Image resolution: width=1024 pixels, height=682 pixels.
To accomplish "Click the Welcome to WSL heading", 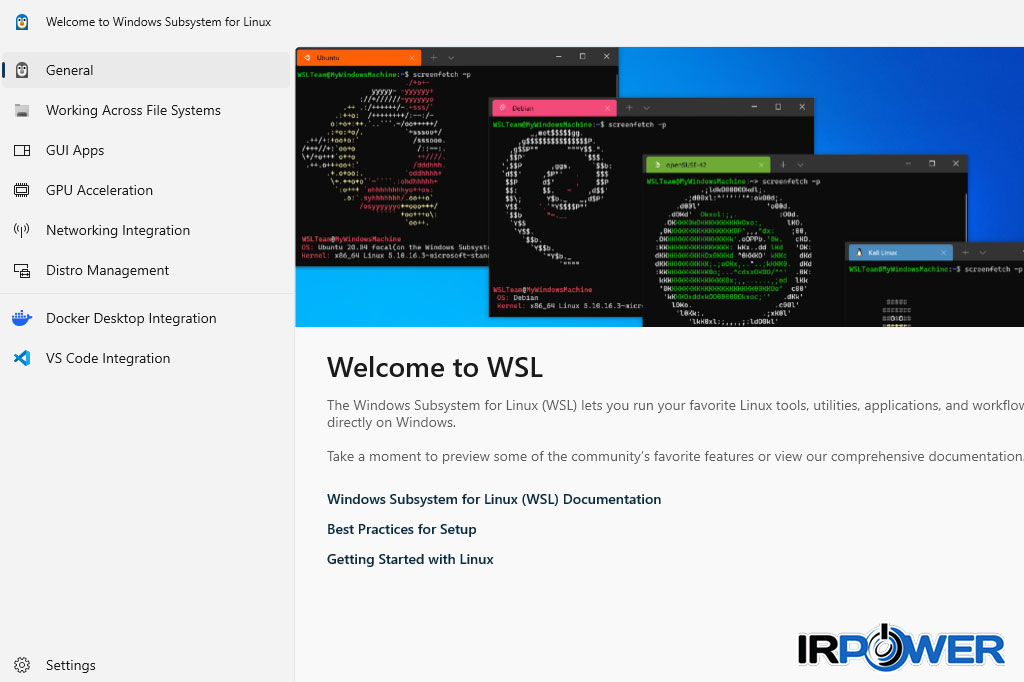I will click(435, 367).
